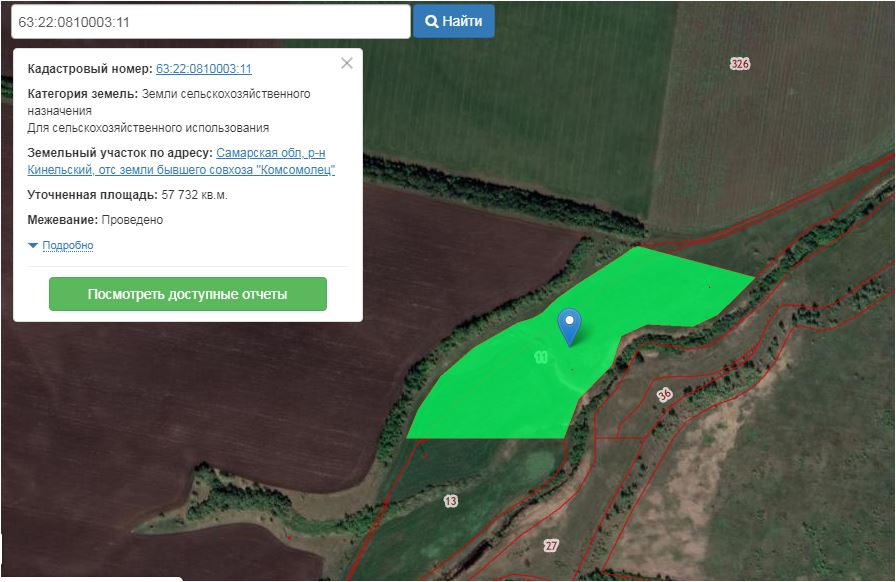Click map parcel label 36
This screenshot has width=896, height=582.
[664, 394]
